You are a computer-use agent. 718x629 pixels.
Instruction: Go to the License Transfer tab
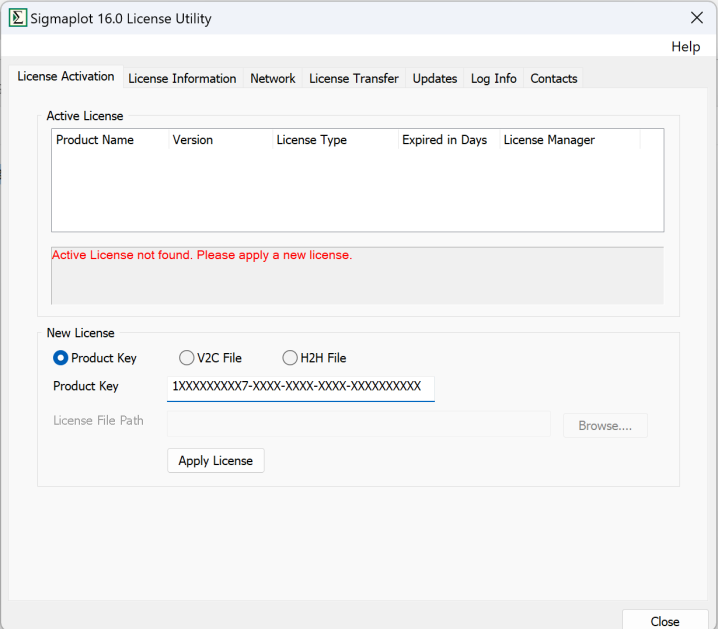coord(354,79)
